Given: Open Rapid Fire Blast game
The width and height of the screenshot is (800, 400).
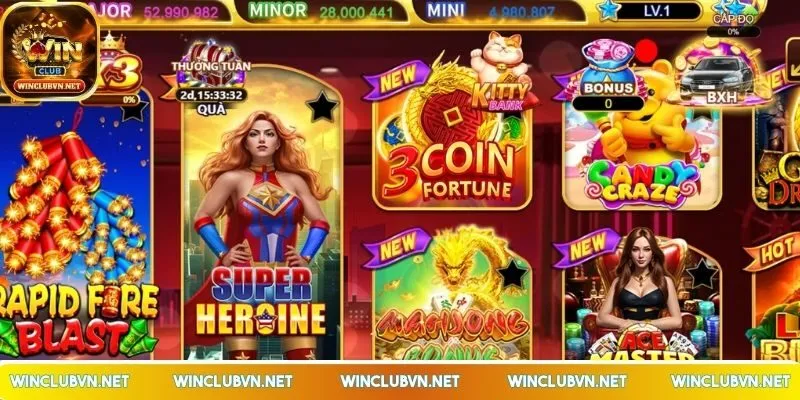Looking at the screenshot, I should (x=76, y=230).
